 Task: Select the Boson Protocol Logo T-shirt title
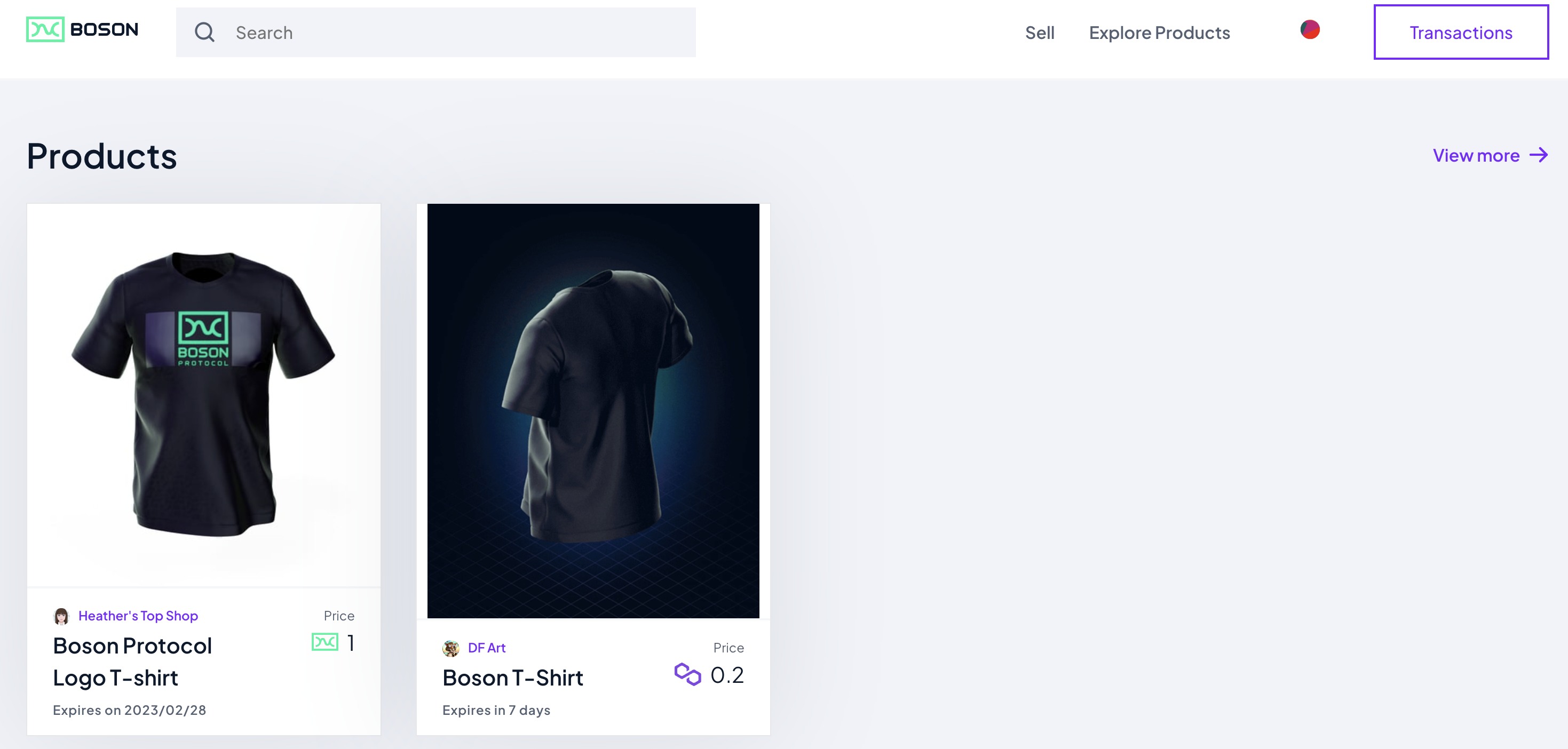132,662
